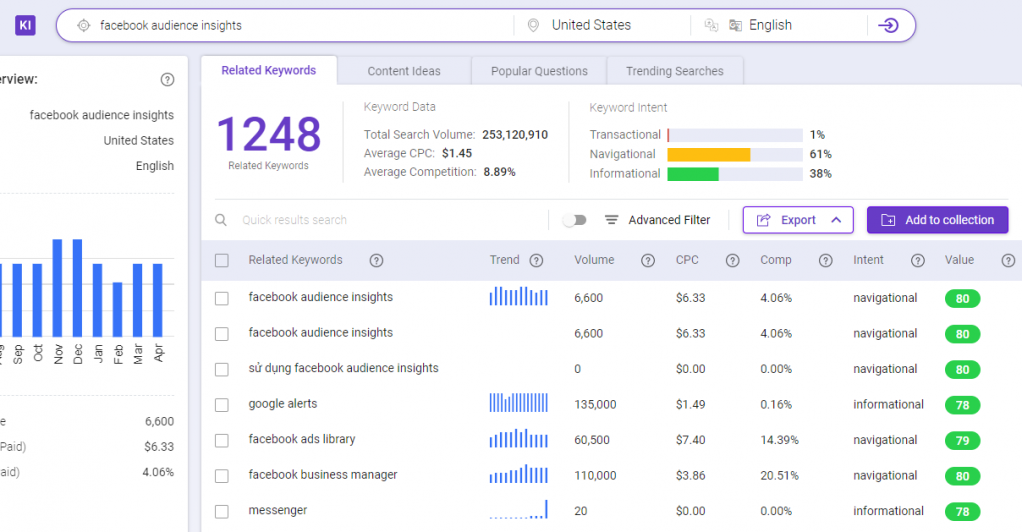The width and height of the screenshot is (1022, 532).
Task: Click the Feb bar in overview chart
Action: tap(117, 309)
